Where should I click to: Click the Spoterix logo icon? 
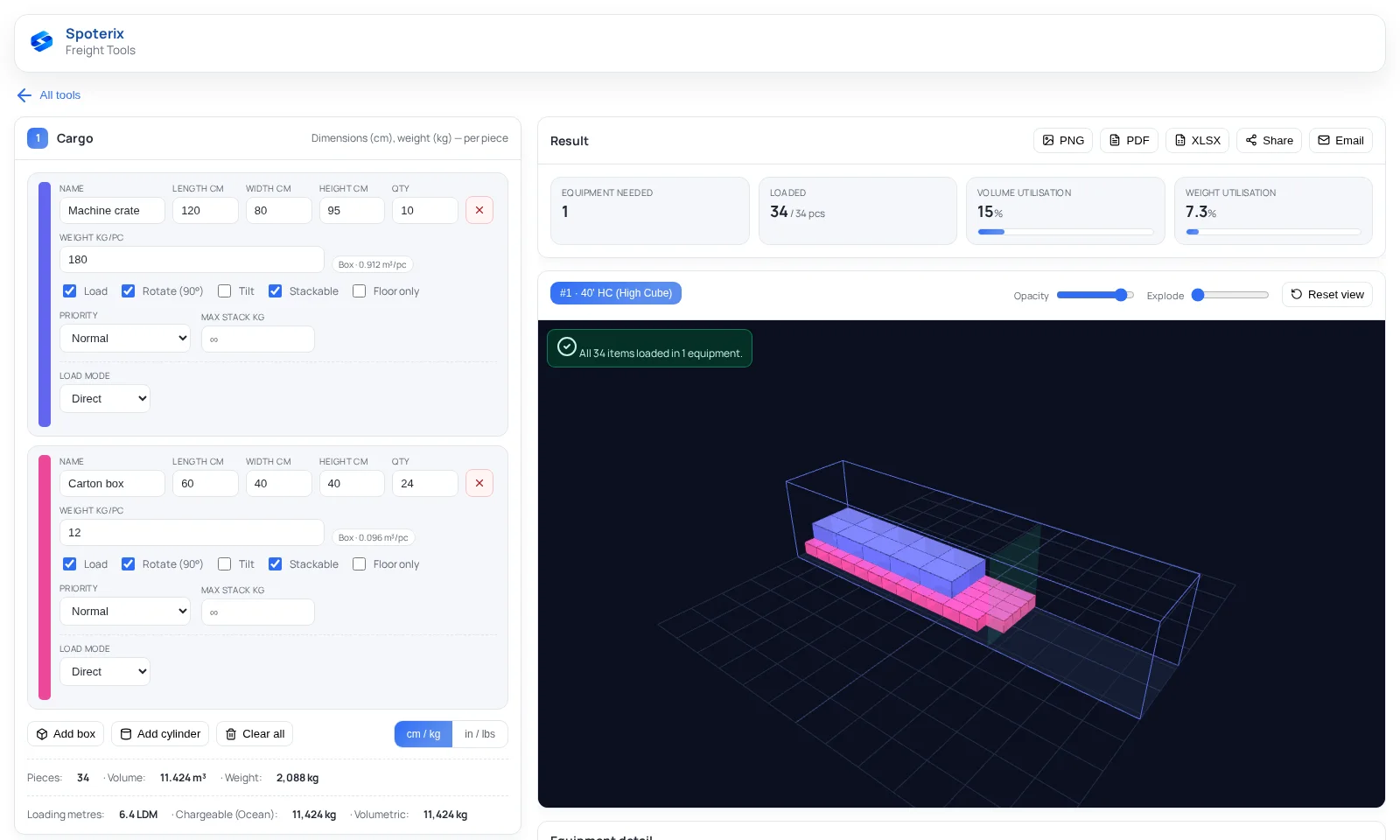[x=41, y=41]
